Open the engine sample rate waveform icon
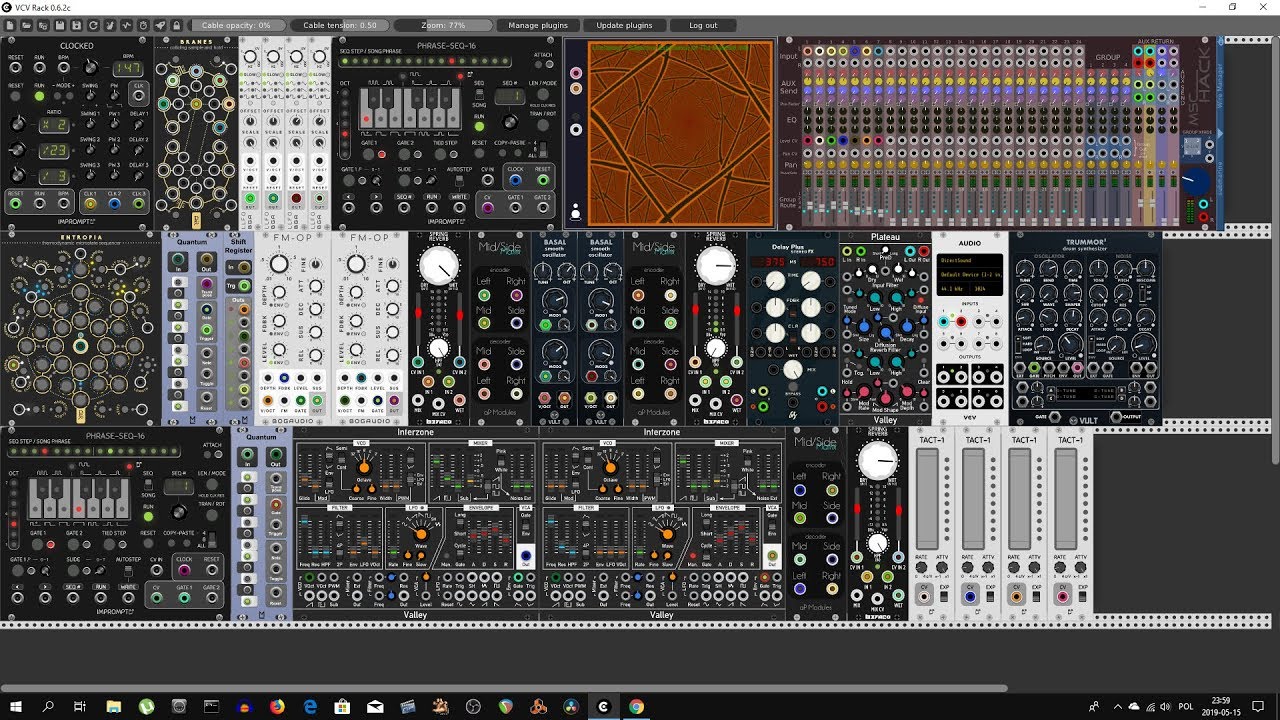Viewport: 1280px width, 720px height. tap(126, 25)
